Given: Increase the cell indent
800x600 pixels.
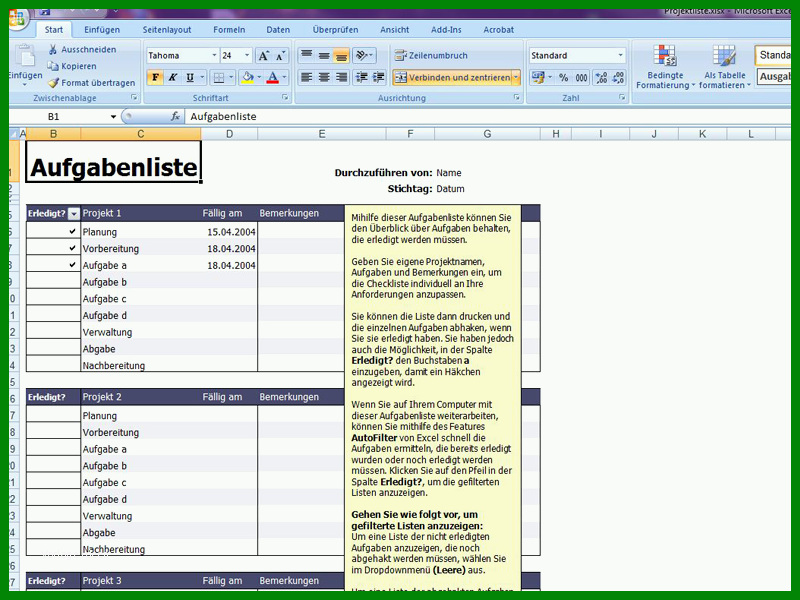Looking at the screenshot, I should (x=379, y=78).
